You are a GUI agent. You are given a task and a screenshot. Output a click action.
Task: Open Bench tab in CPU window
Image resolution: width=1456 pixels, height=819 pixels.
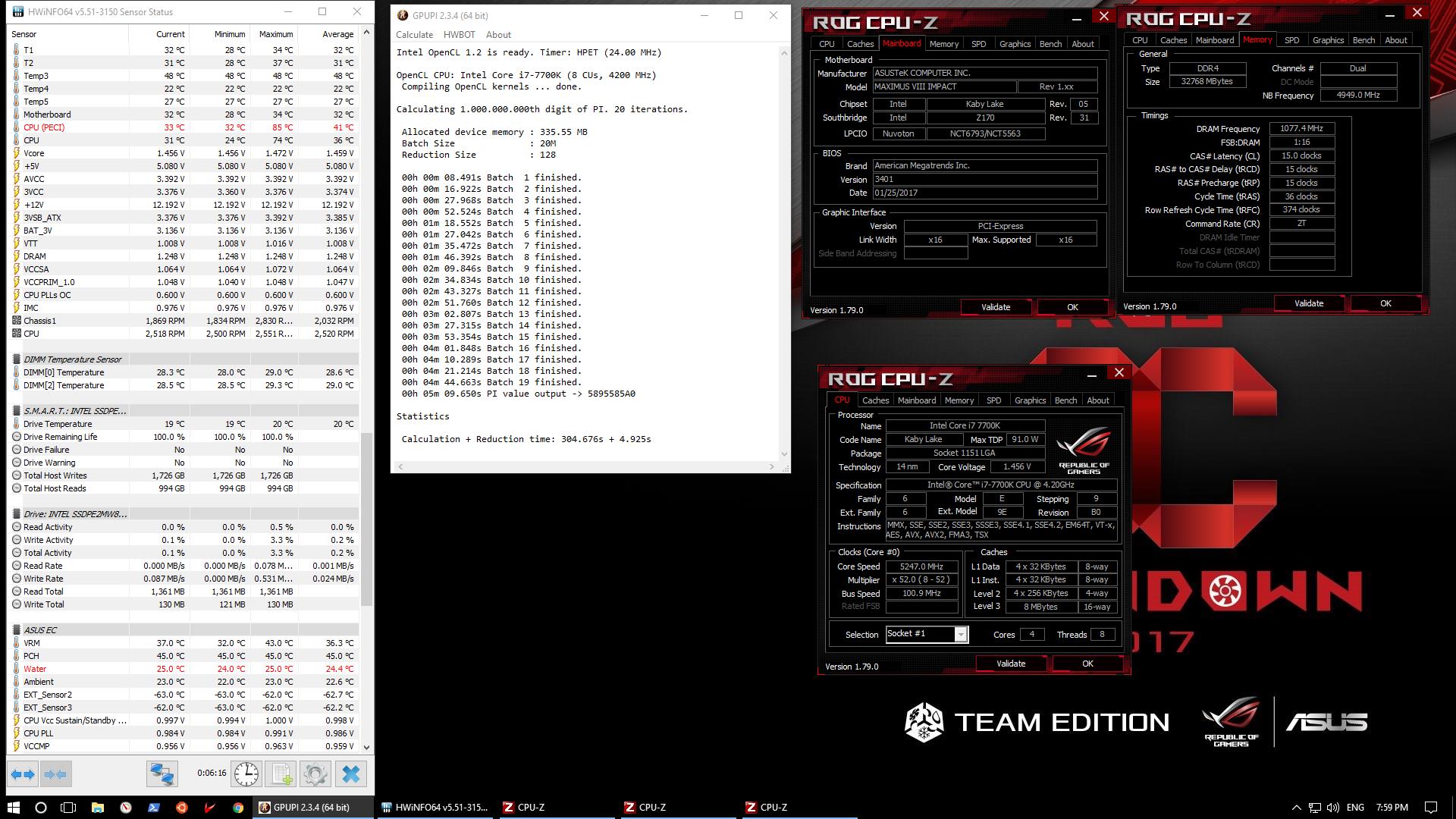pos(1065,400)
